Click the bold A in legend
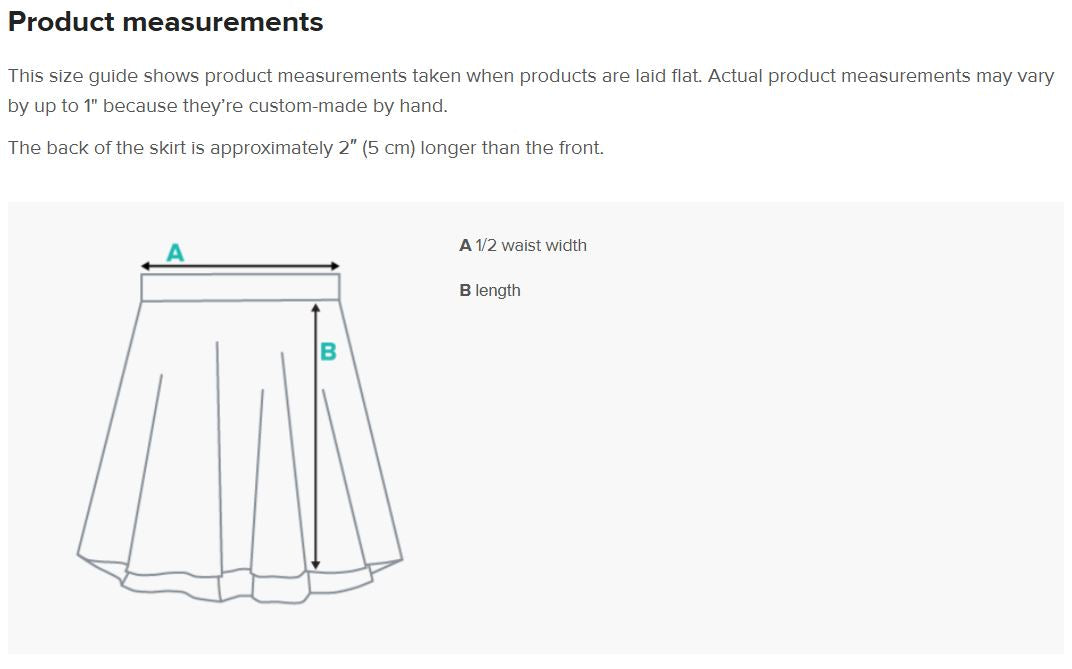Image resolution: width=1072 pixels, height=669 pixels. [465, 245]
